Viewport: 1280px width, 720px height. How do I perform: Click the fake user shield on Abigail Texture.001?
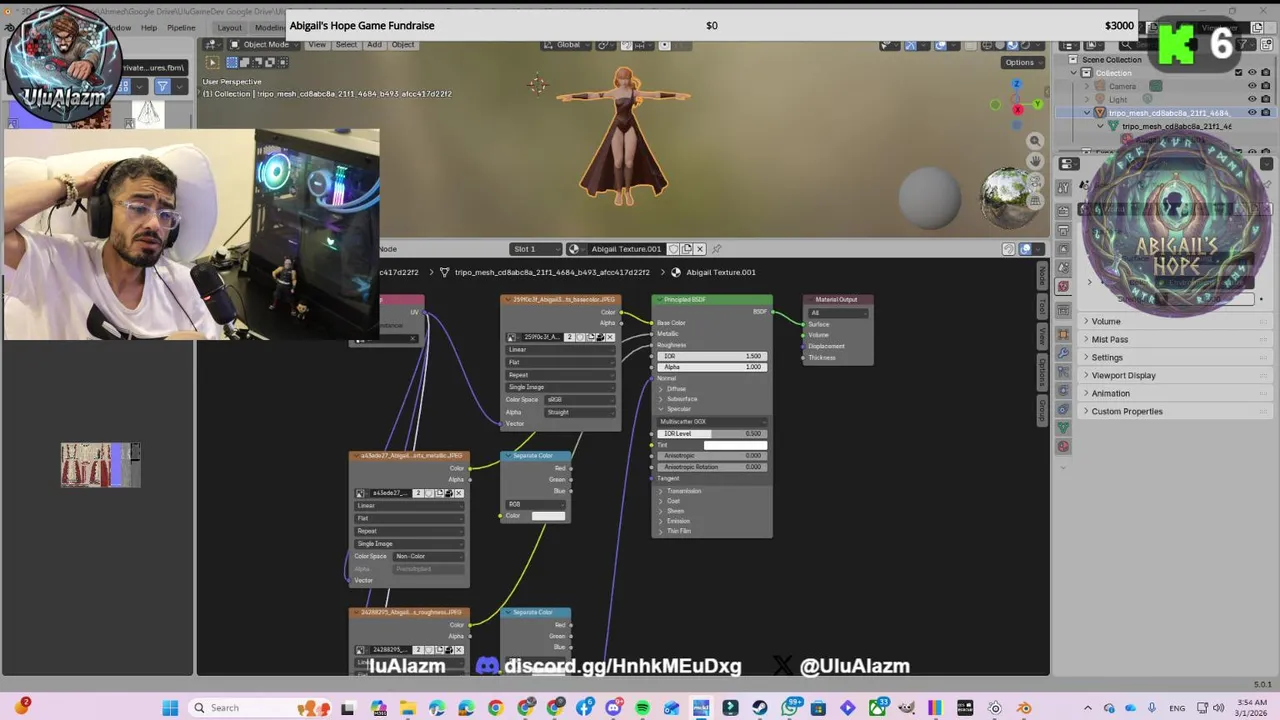click(x=673, y=249)
